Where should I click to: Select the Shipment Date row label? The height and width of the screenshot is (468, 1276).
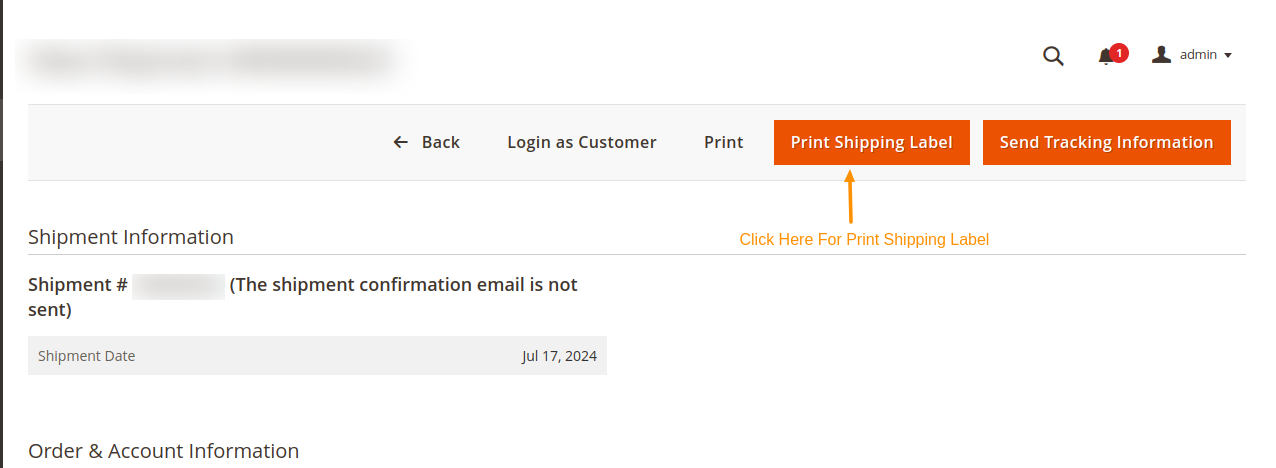click(x=86, y=356)
